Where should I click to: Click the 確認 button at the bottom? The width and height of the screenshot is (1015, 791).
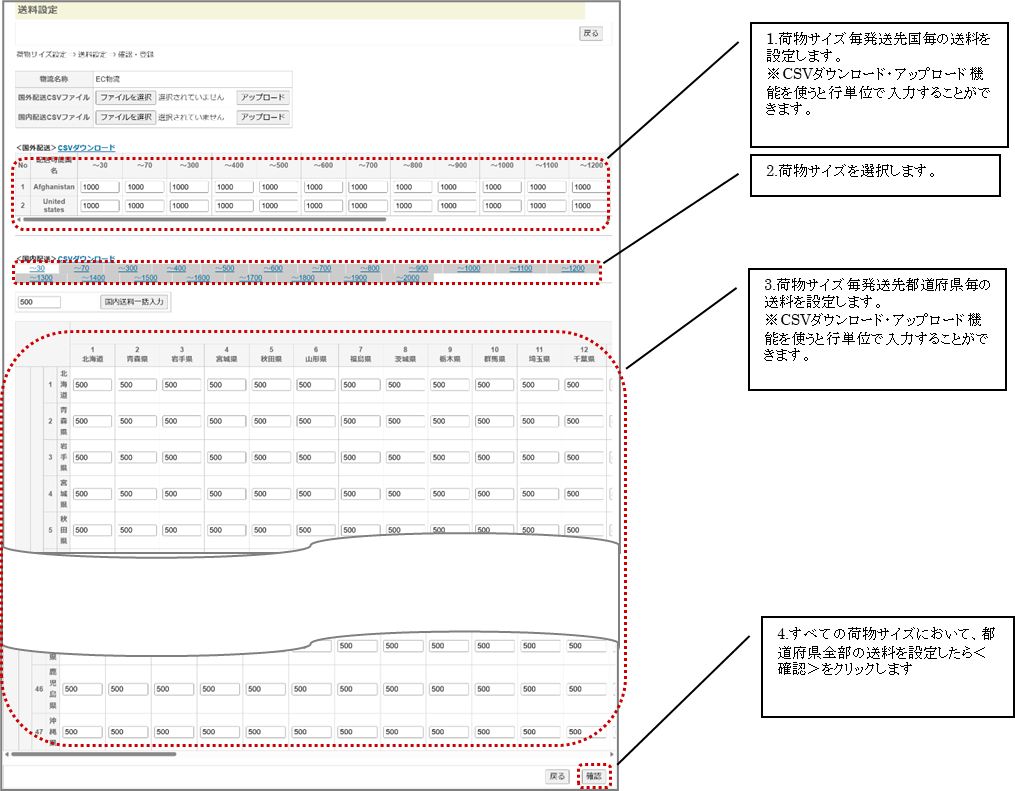click(x=594, y=776)
